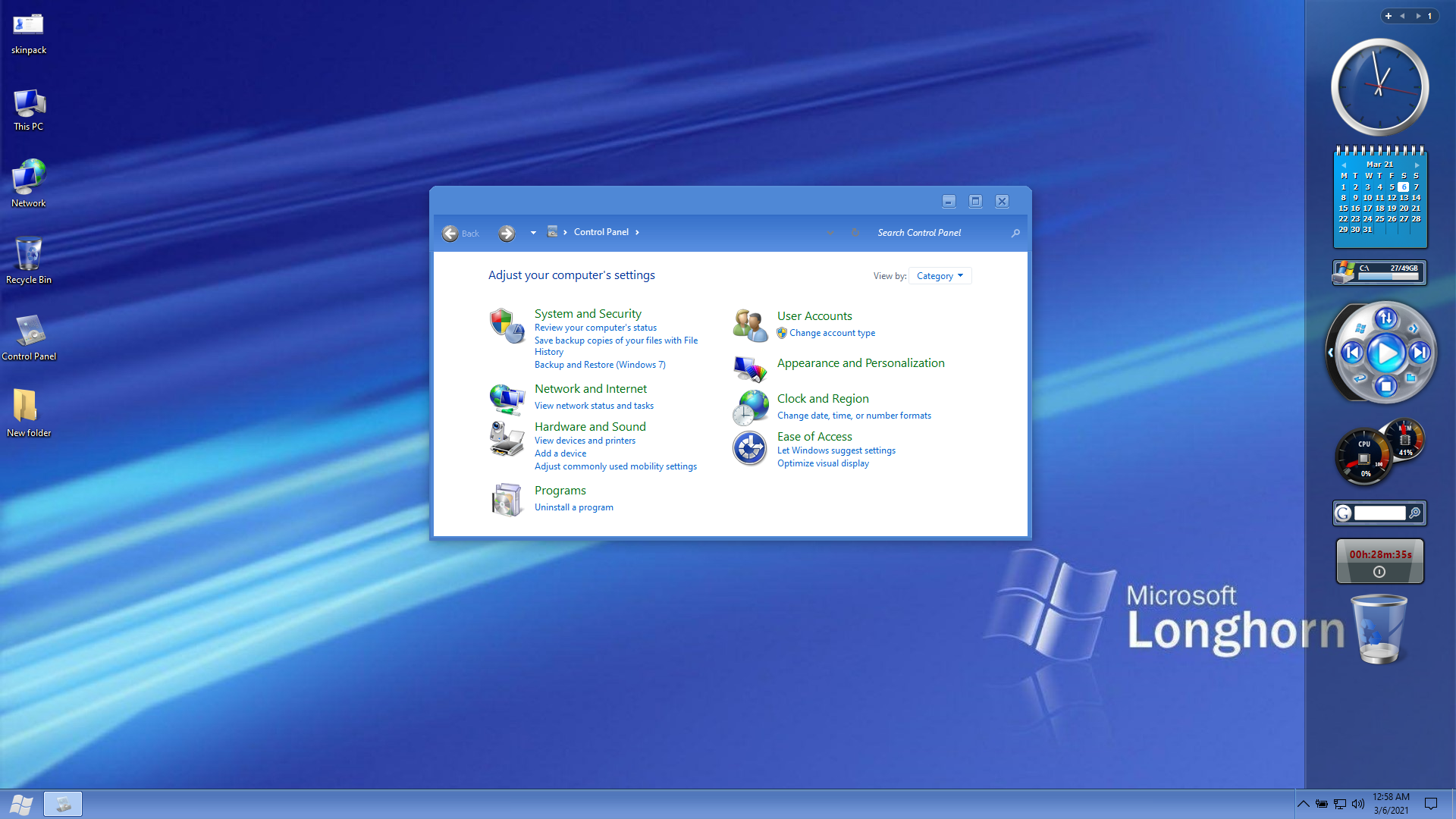Open the skinpack desktop icon
The width and height of the screenshot is (1456, 819).
point(29,25)
